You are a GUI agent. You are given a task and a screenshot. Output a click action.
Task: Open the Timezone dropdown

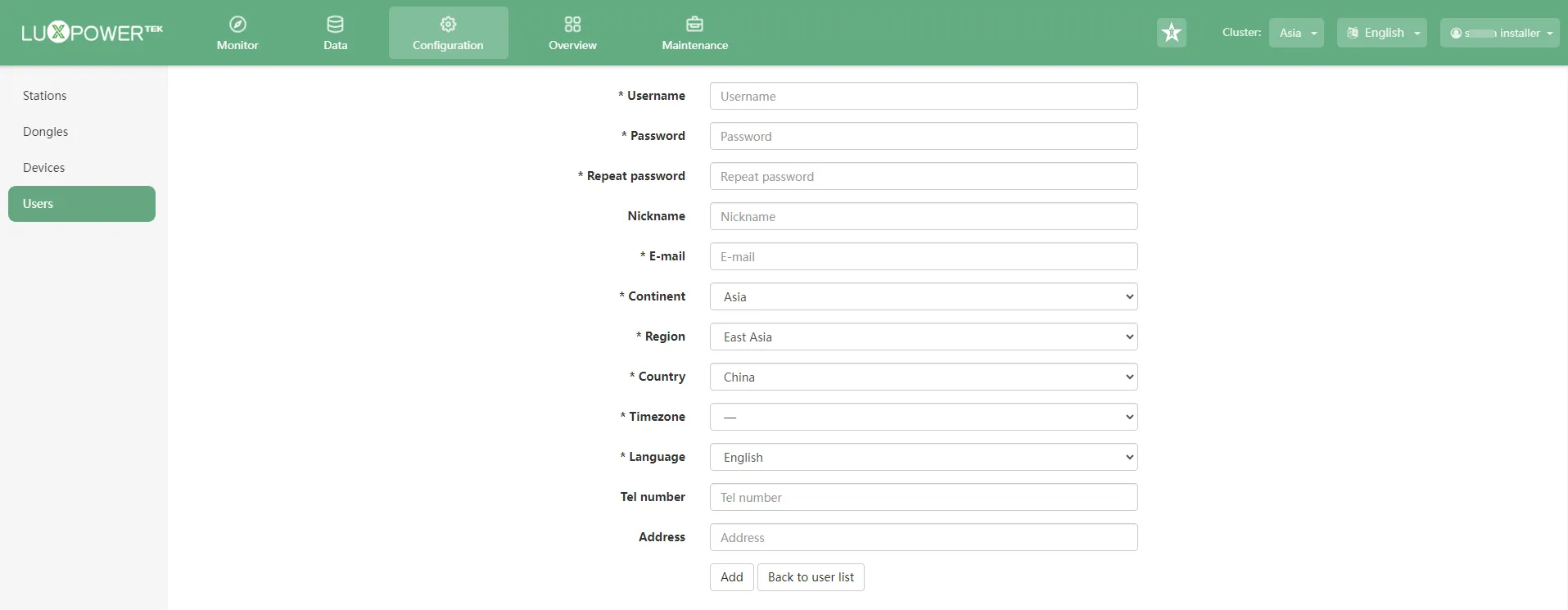tap(923, 417)
